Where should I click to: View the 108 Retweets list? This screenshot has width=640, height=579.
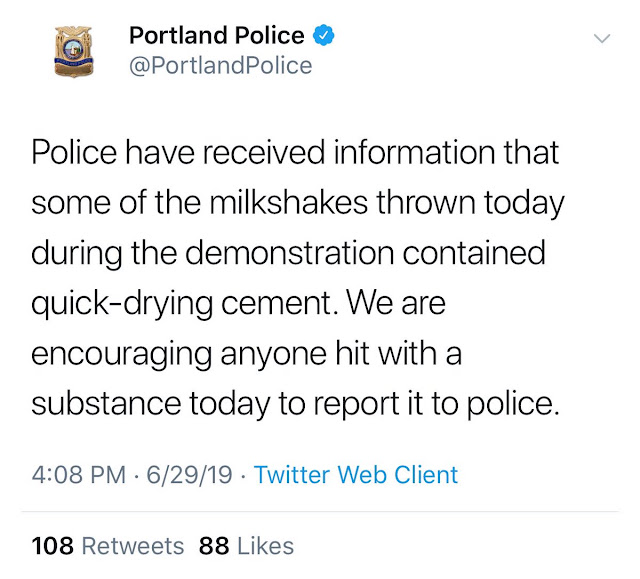pyautogui.click(x=108, y=546)
